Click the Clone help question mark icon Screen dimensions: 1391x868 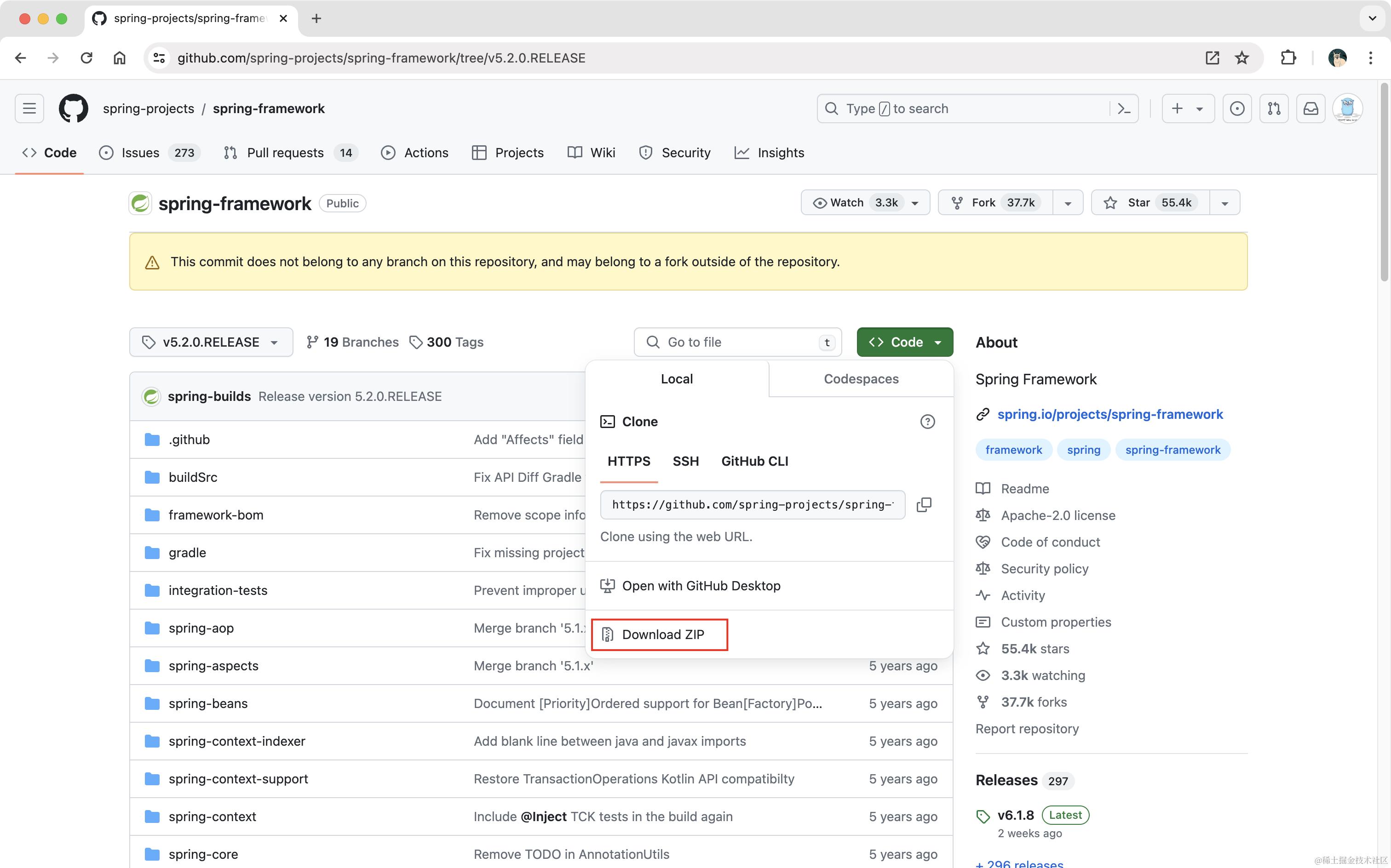coord(927,422)
